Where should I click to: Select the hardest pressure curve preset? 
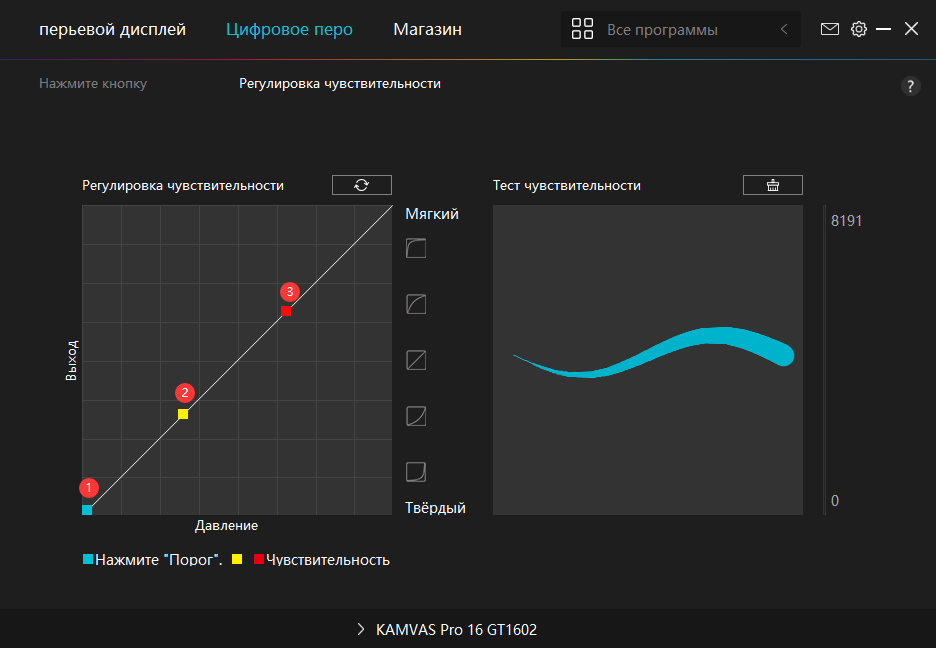point(416,471)
